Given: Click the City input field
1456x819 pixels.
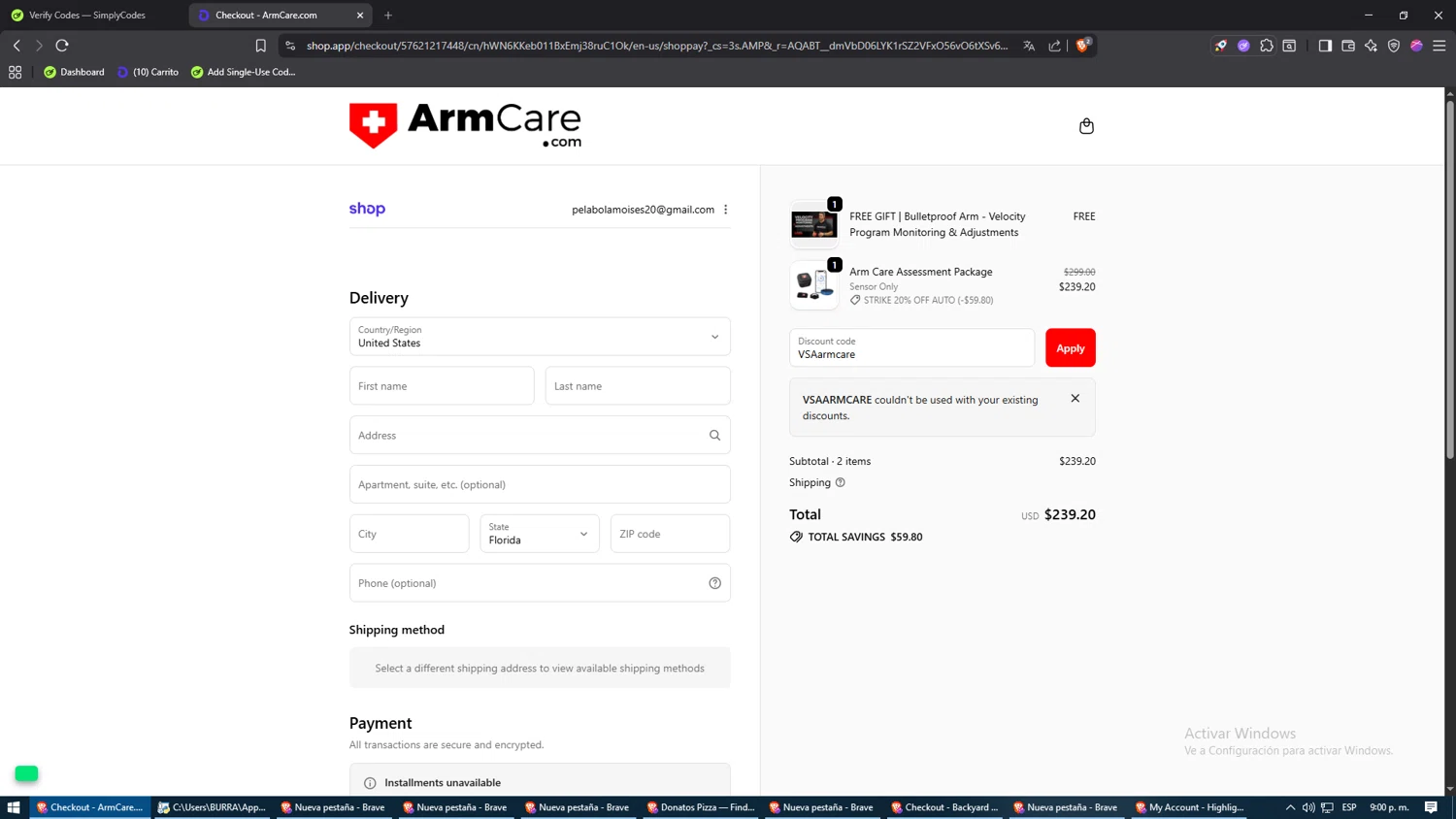Looking at the screenshot, I should coord(410,534).
